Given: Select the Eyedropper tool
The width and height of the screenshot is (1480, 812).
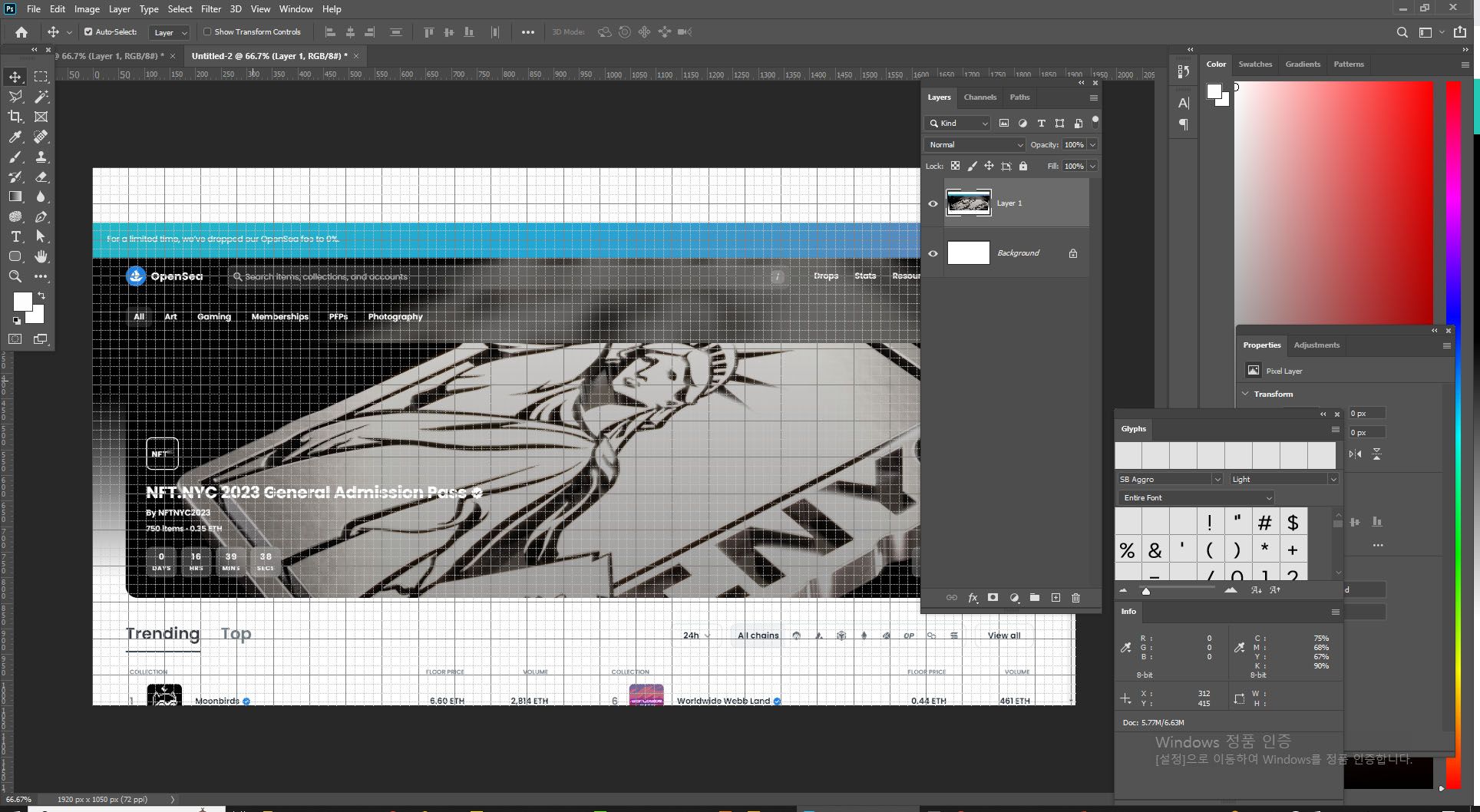Looking at the screenshot, I should pos(15,137).
